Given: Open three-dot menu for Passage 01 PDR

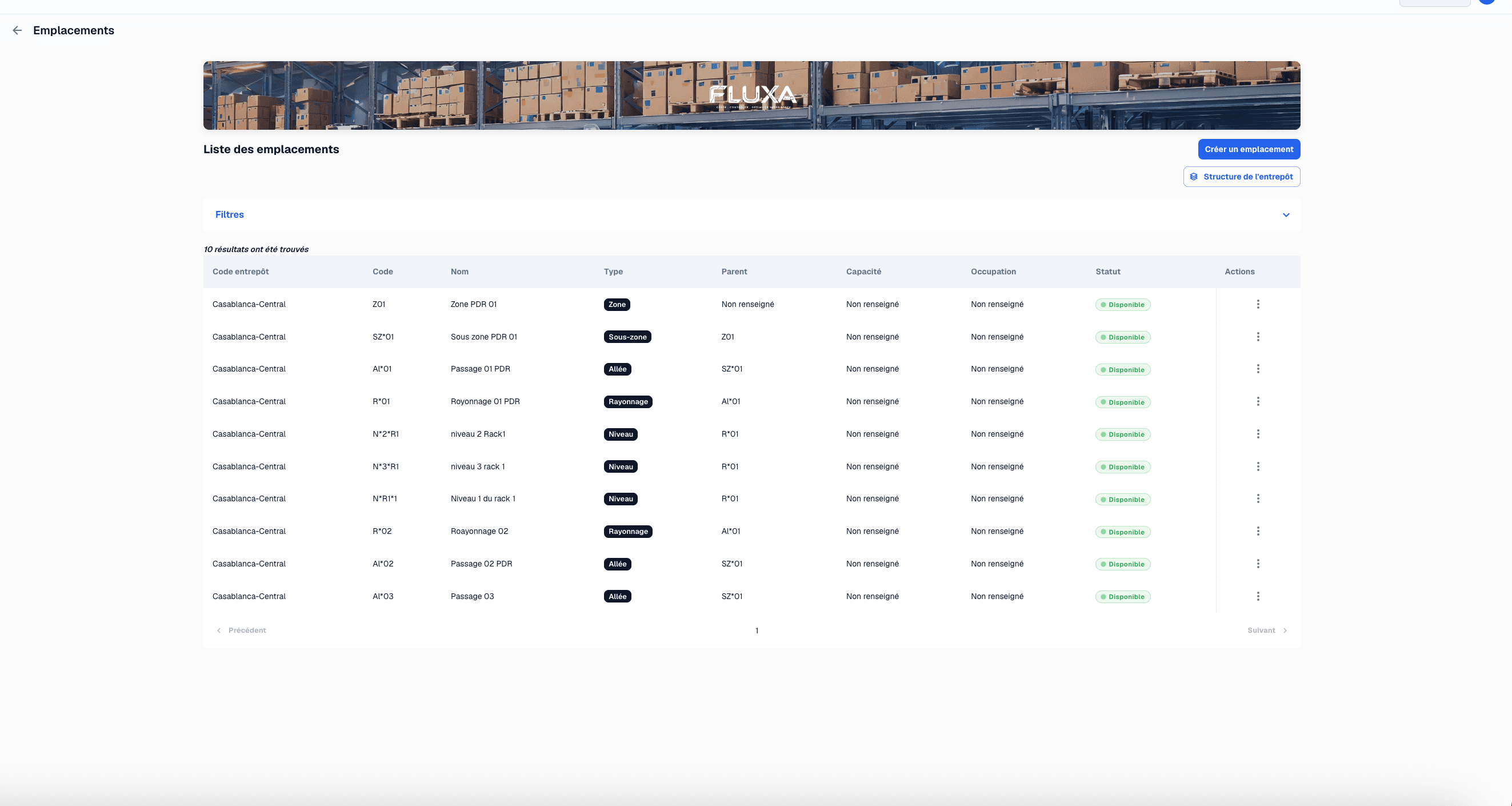Looking at the screenshot, I should point(1258,369).
